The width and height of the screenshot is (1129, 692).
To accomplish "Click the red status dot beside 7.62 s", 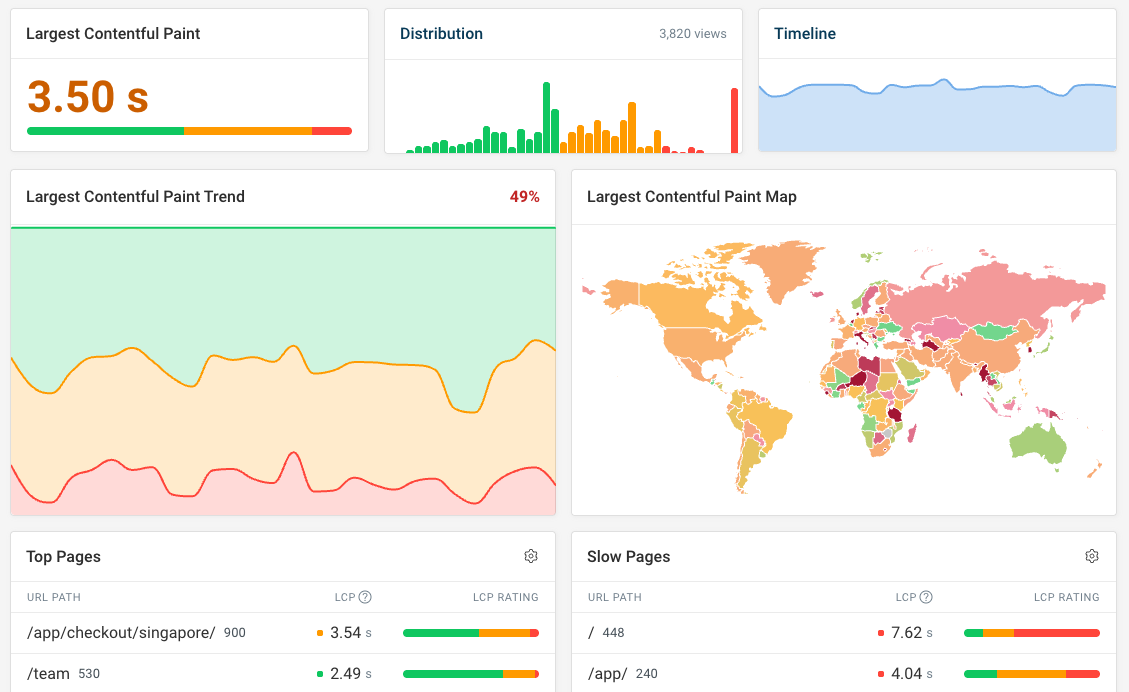I will click(883, 633).
